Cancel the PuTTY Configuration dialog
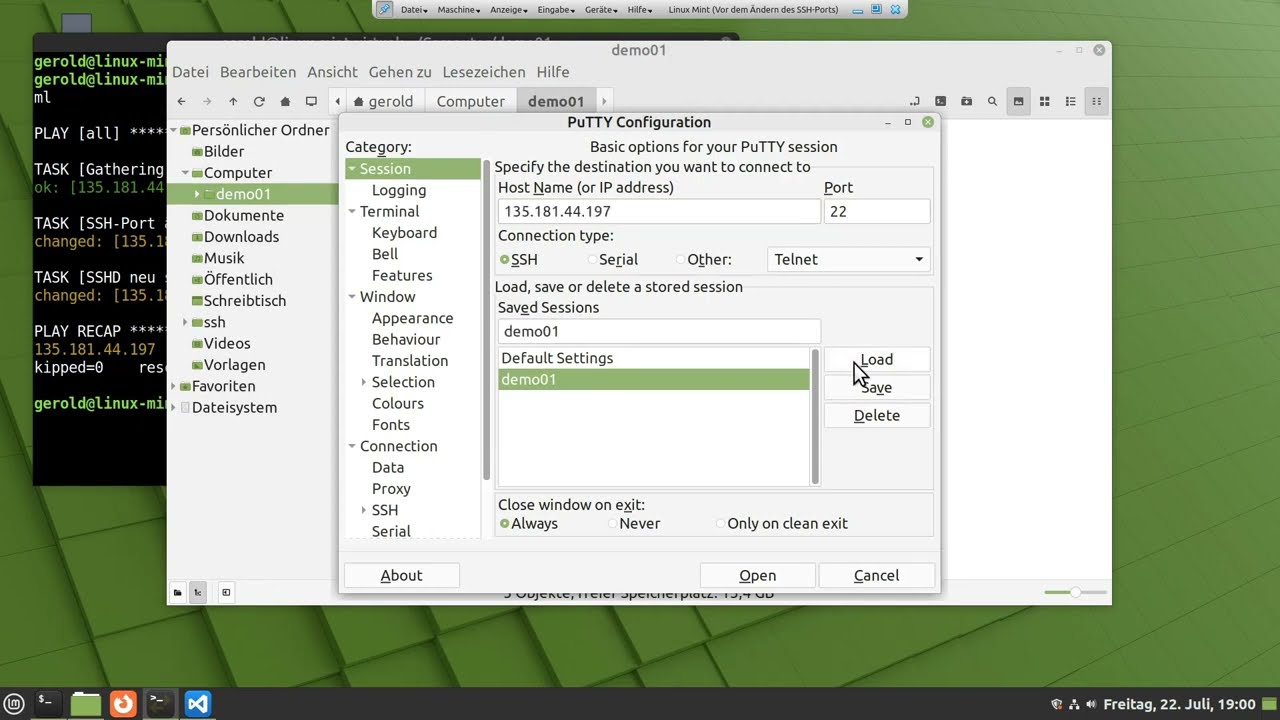1280x720 pixels. 876,575
